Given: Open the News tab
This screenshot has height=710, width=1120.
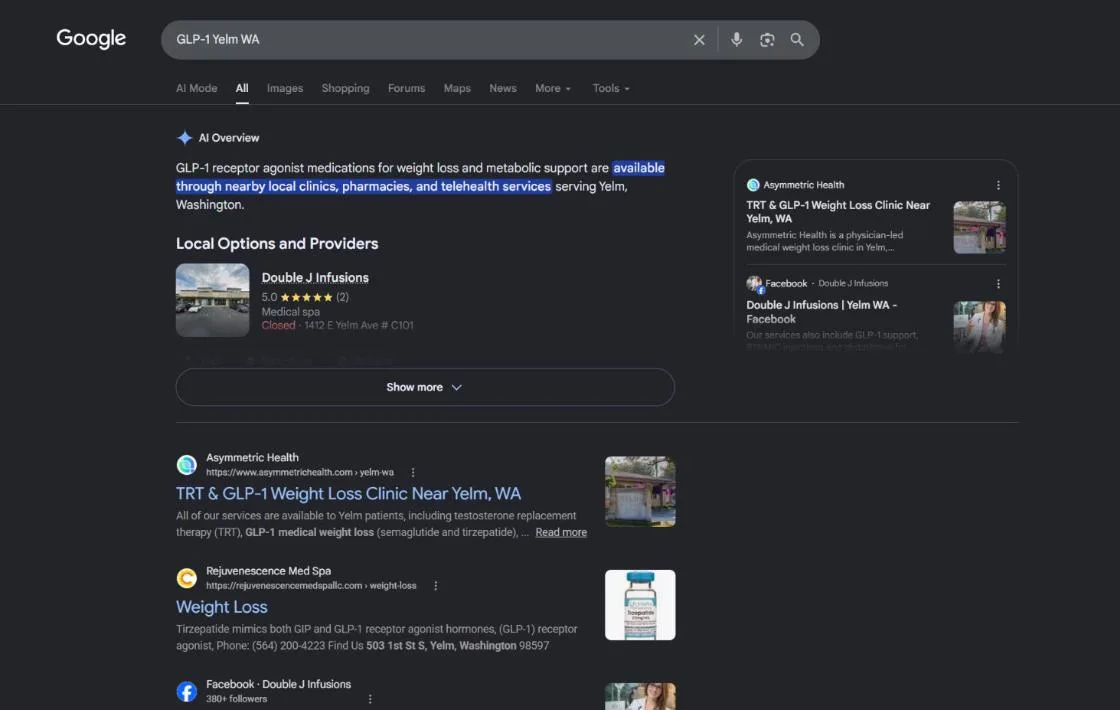Looking at the screenshot, I should point(503,89).
